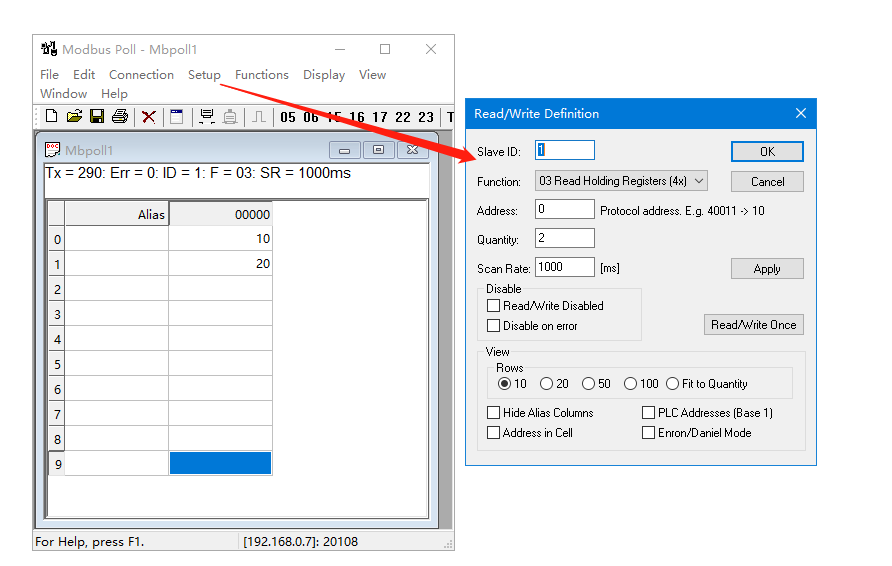Select the 20 rows radio button
Screen dimensions: 892x566
coord(546,384)
